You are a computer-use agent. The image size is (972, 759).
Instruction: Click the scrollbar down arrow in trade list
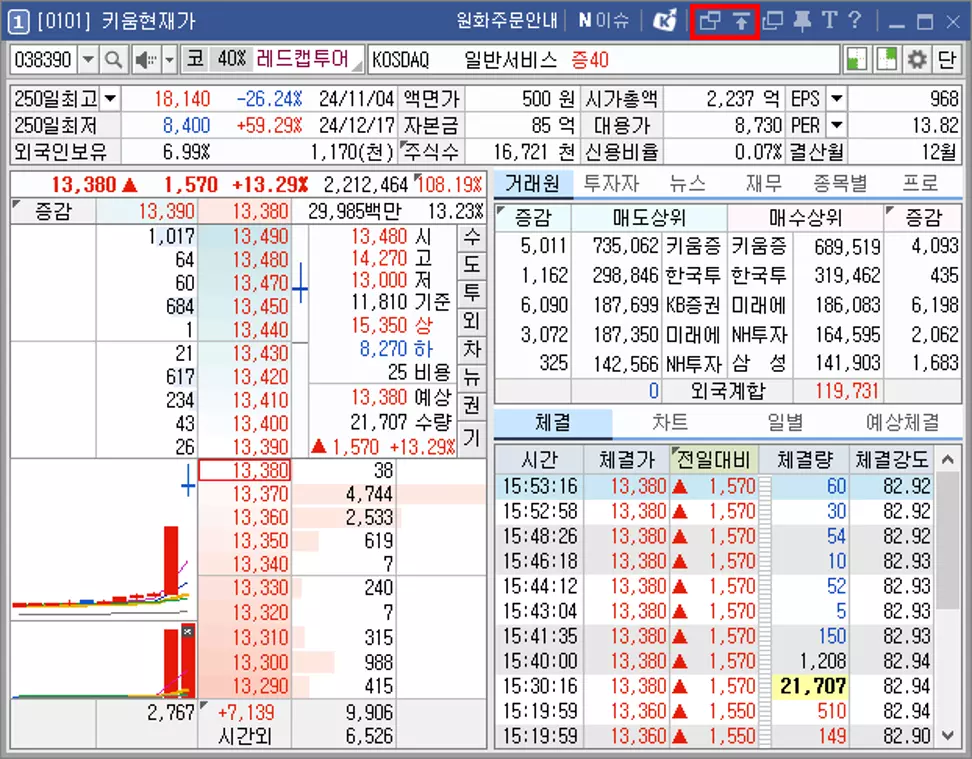tap(947, 736)
